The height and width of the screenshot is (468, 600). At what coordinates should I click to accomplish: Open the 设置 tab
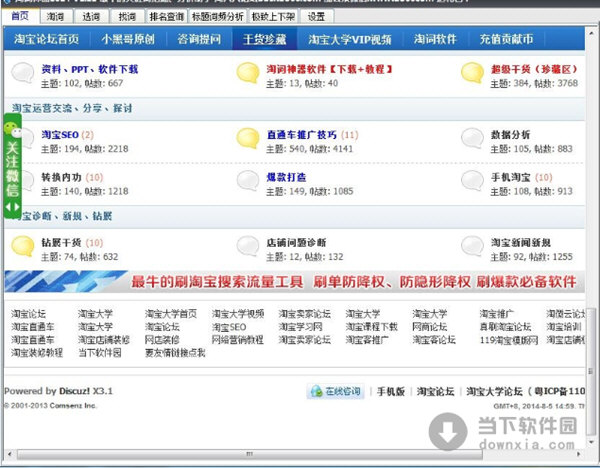316,16
